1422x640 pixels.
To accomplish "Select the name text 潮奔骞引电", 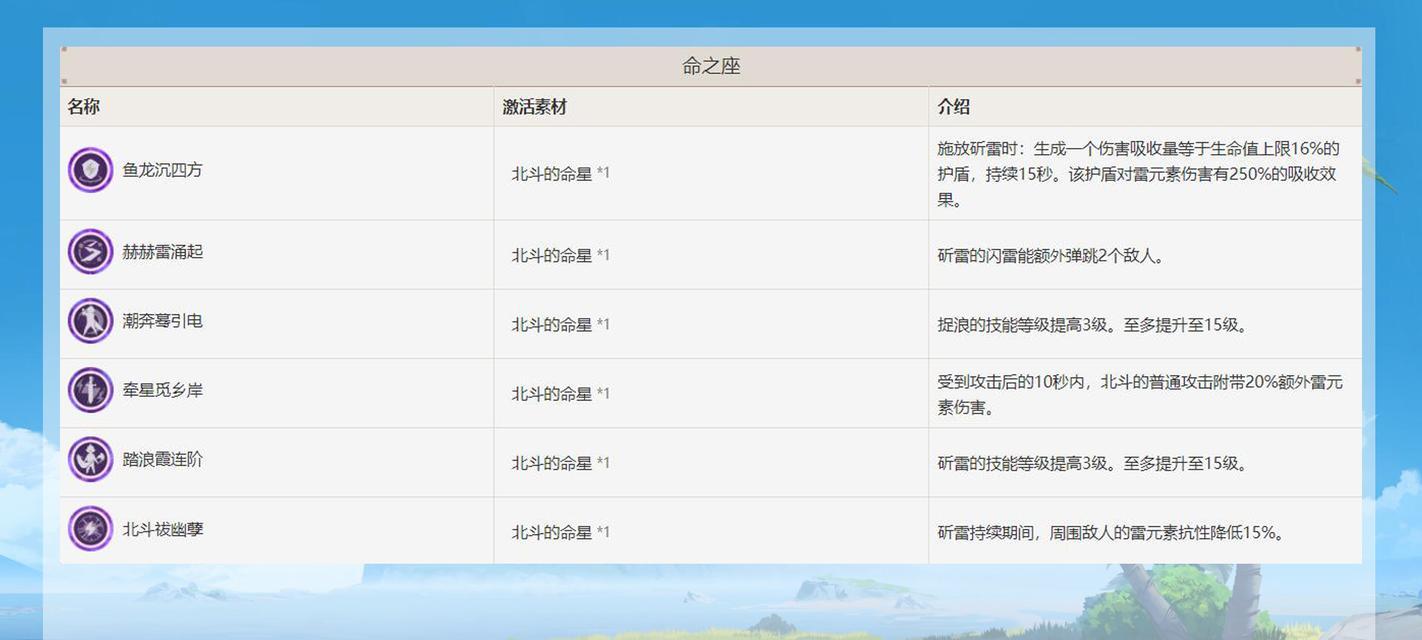I will (163, 321).
